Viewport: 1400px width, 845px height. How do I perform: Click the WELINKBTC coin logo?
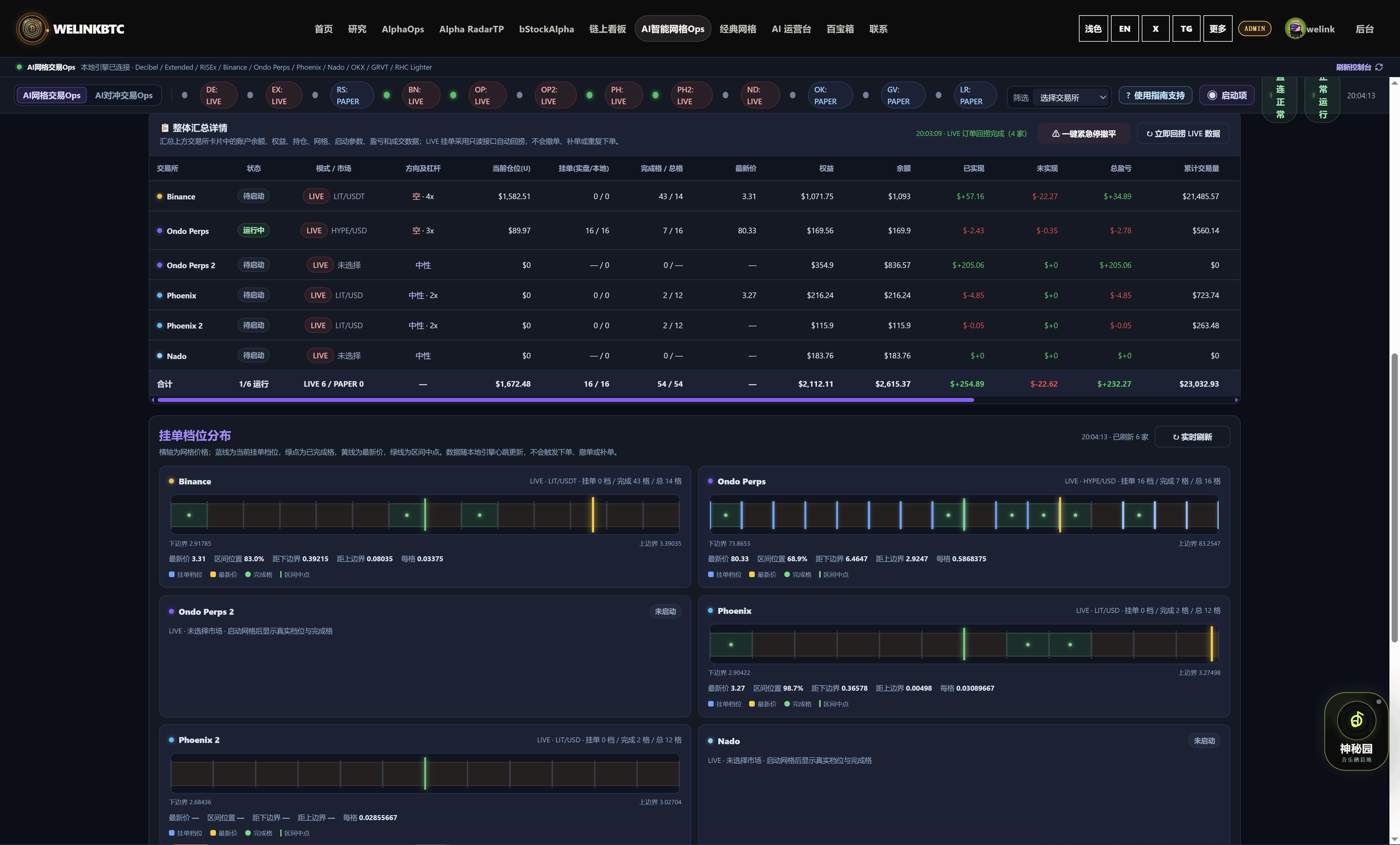click(x=32, y=28)
